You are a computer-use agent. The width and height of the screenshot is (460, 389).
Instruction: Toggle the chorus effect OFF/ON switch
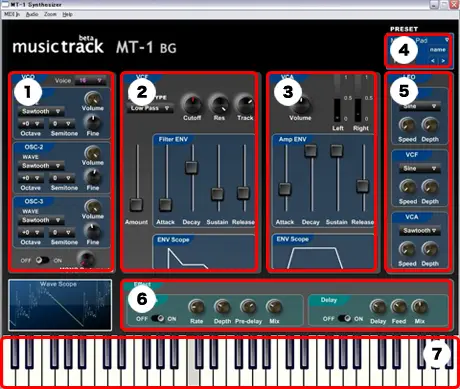pos(157,318)
